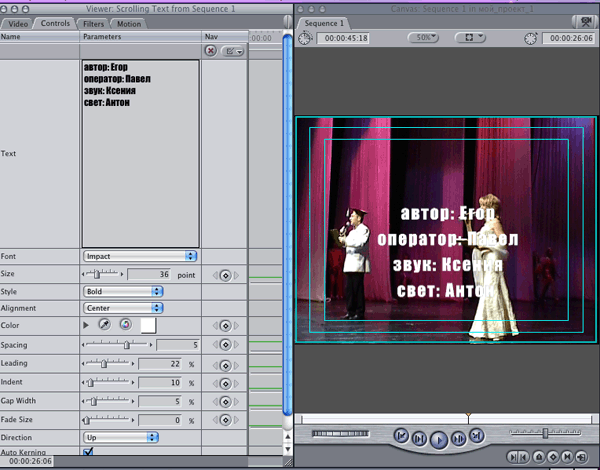This screenshot has width=600, height=470.
Task: Click the scroll down arrow in Viewer
Action: (x=288, y=449)
